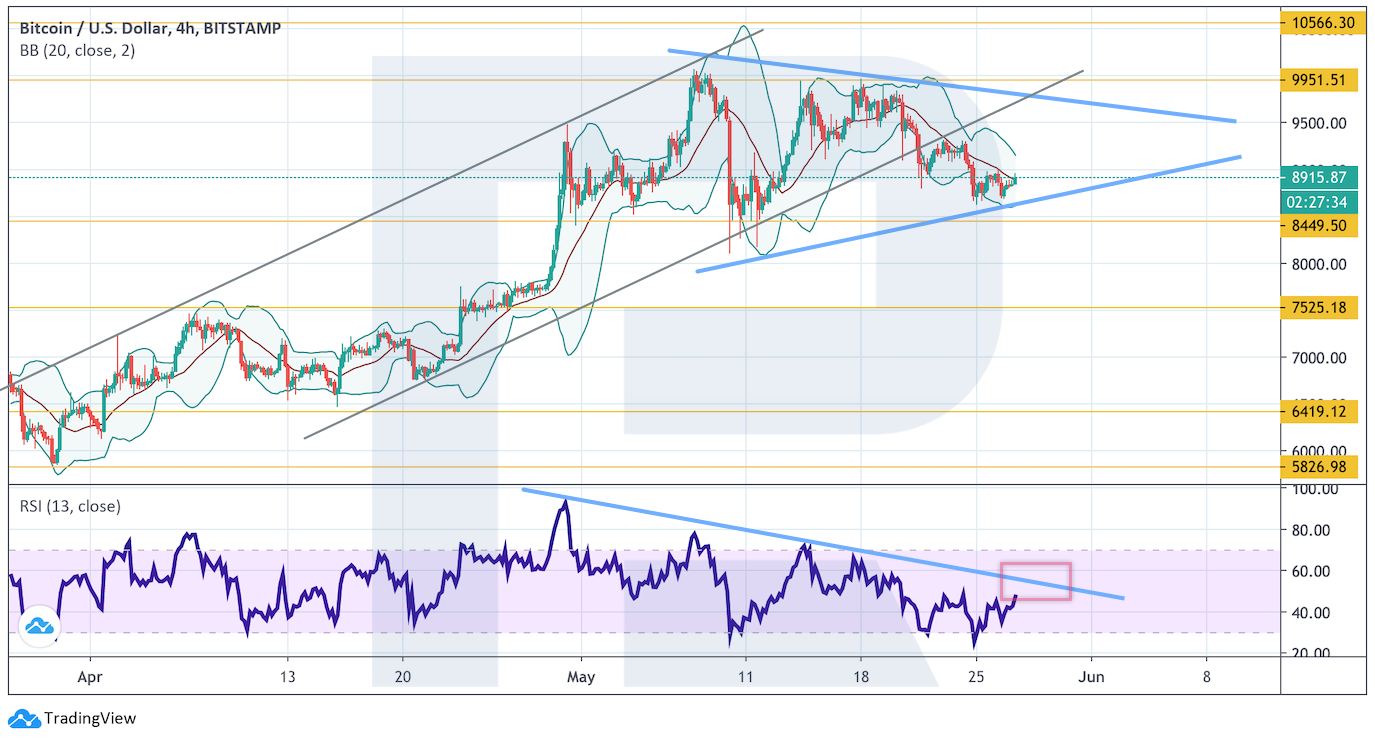1375x742 pixels.
Task: Select the 5826.98 price level label
Action: 1320,467
